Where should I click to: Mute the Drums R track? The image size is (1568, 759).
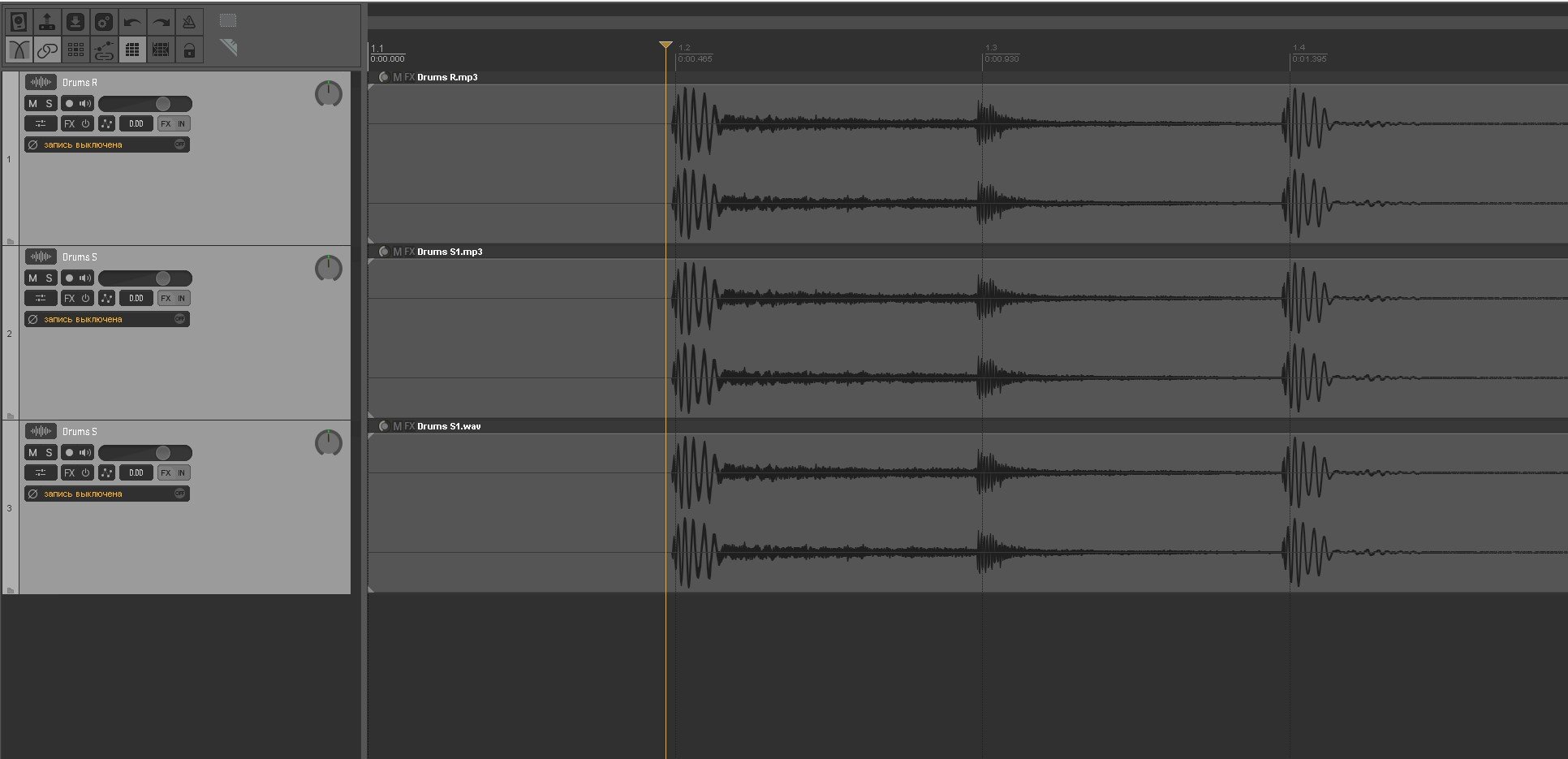coord(32,103)
